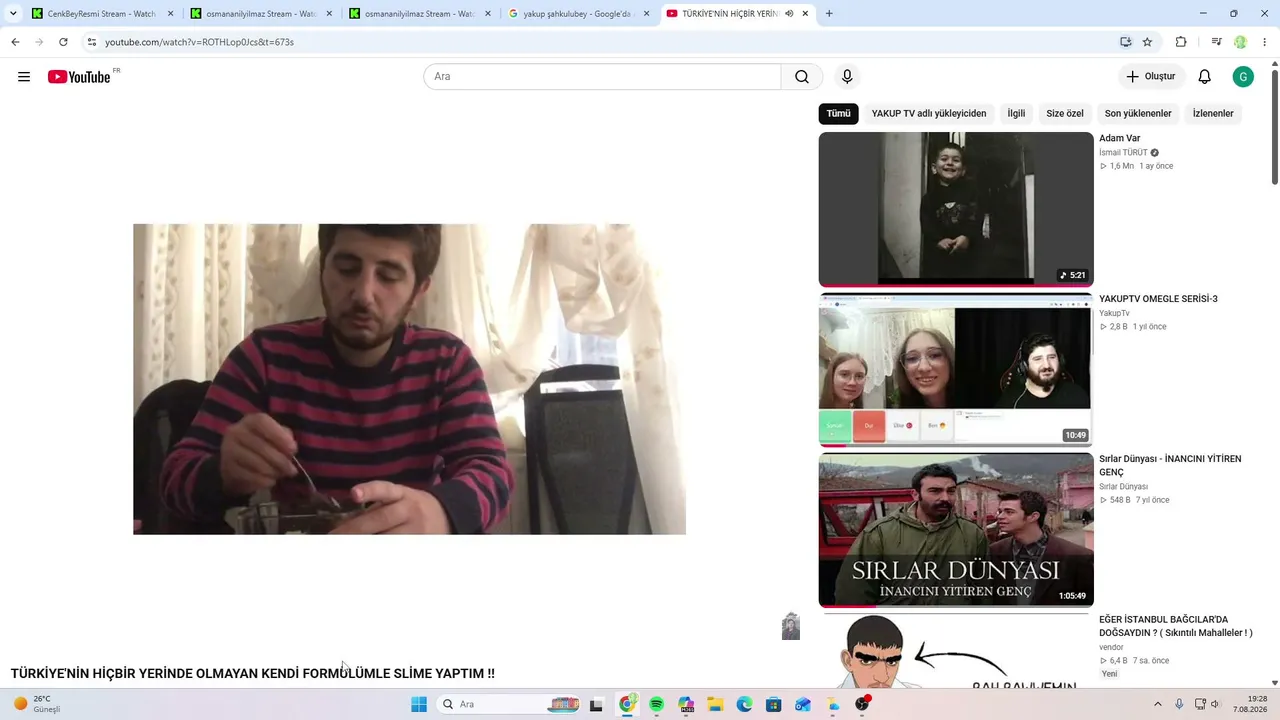Screen dimensions: 1280x720
Task: Open the İsmail TÜRÜT channel link
Action: (1123, 153)
